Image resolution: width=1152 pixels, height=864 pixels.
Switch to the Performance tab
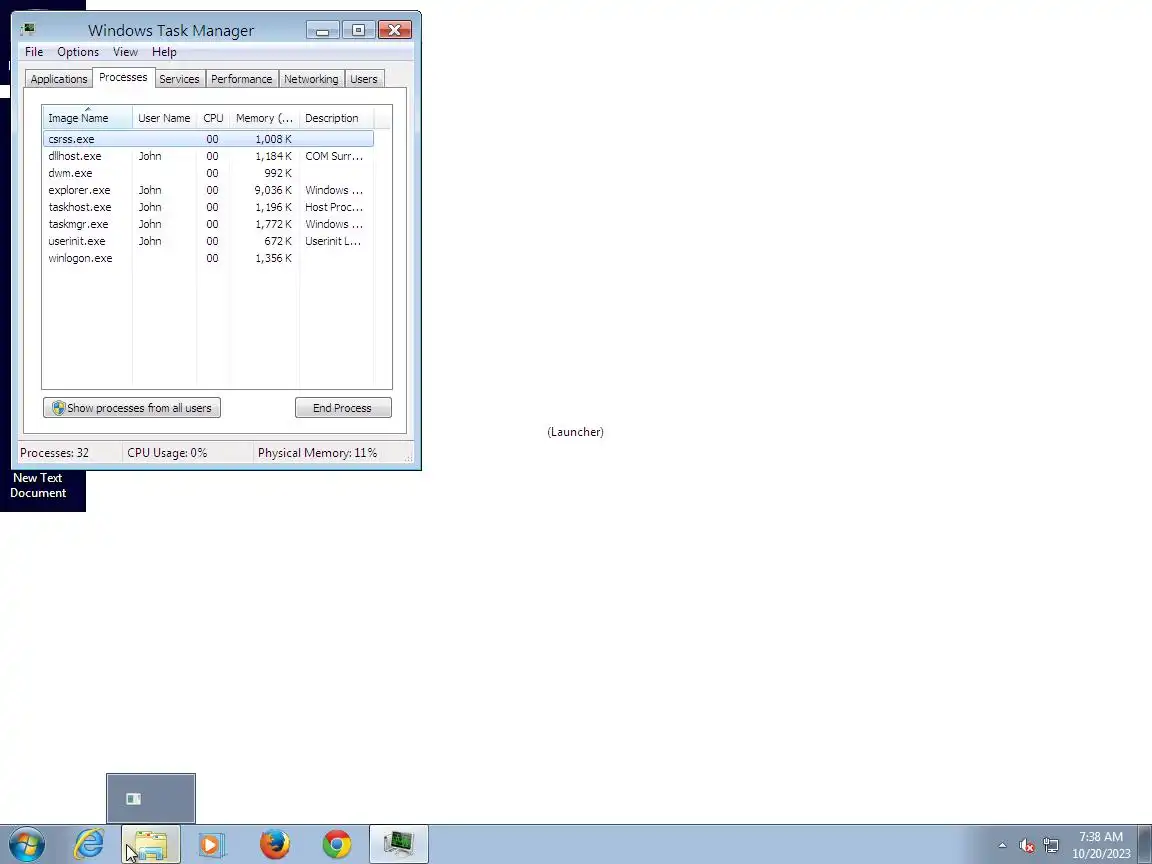(241, 79)
